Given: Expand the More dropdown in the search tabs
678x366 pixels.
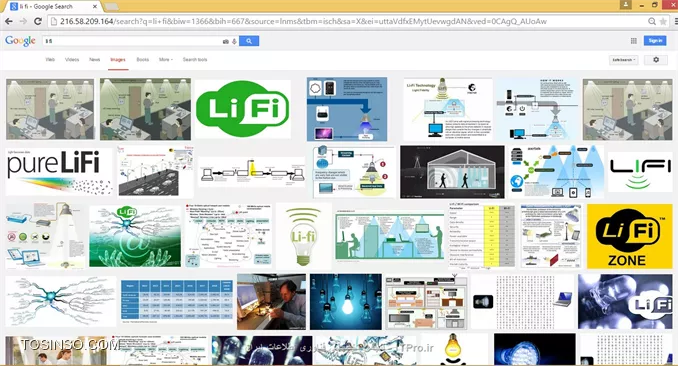Looking at the screenshot, I should [x=166, y=60].
